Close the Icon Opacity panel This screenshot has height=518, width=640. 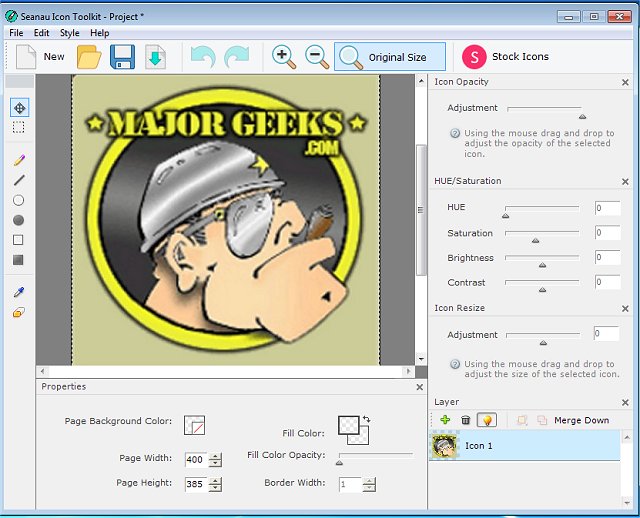626,82
